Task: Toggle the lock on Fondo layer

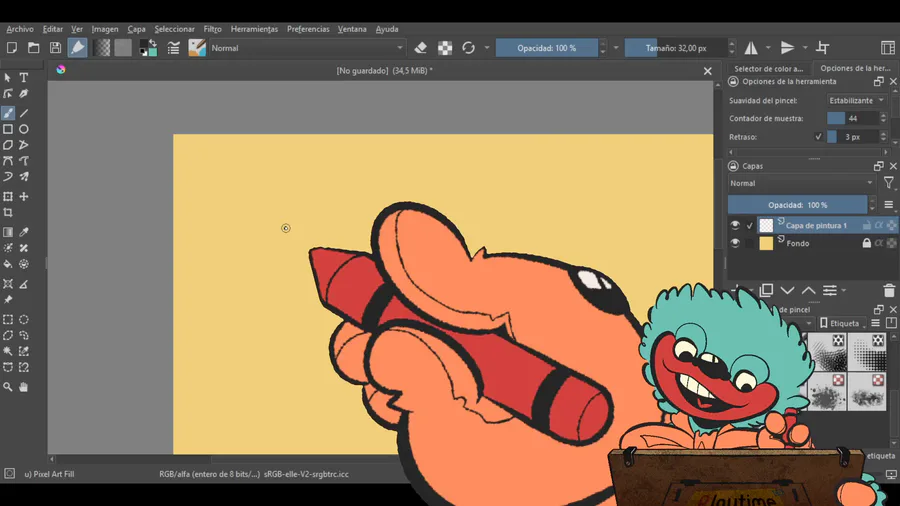Action: [867, 243]
